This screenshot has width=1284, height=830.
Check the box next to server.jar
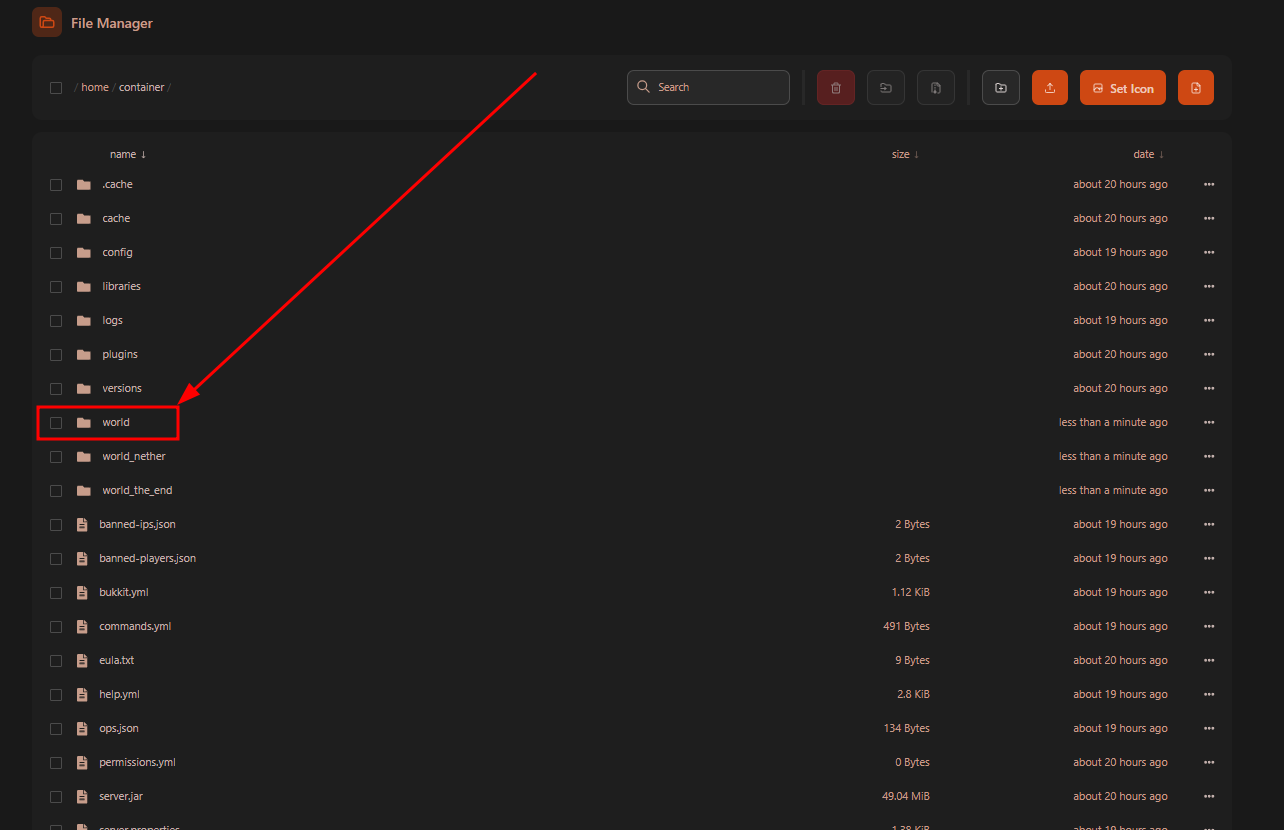(56, 797)
